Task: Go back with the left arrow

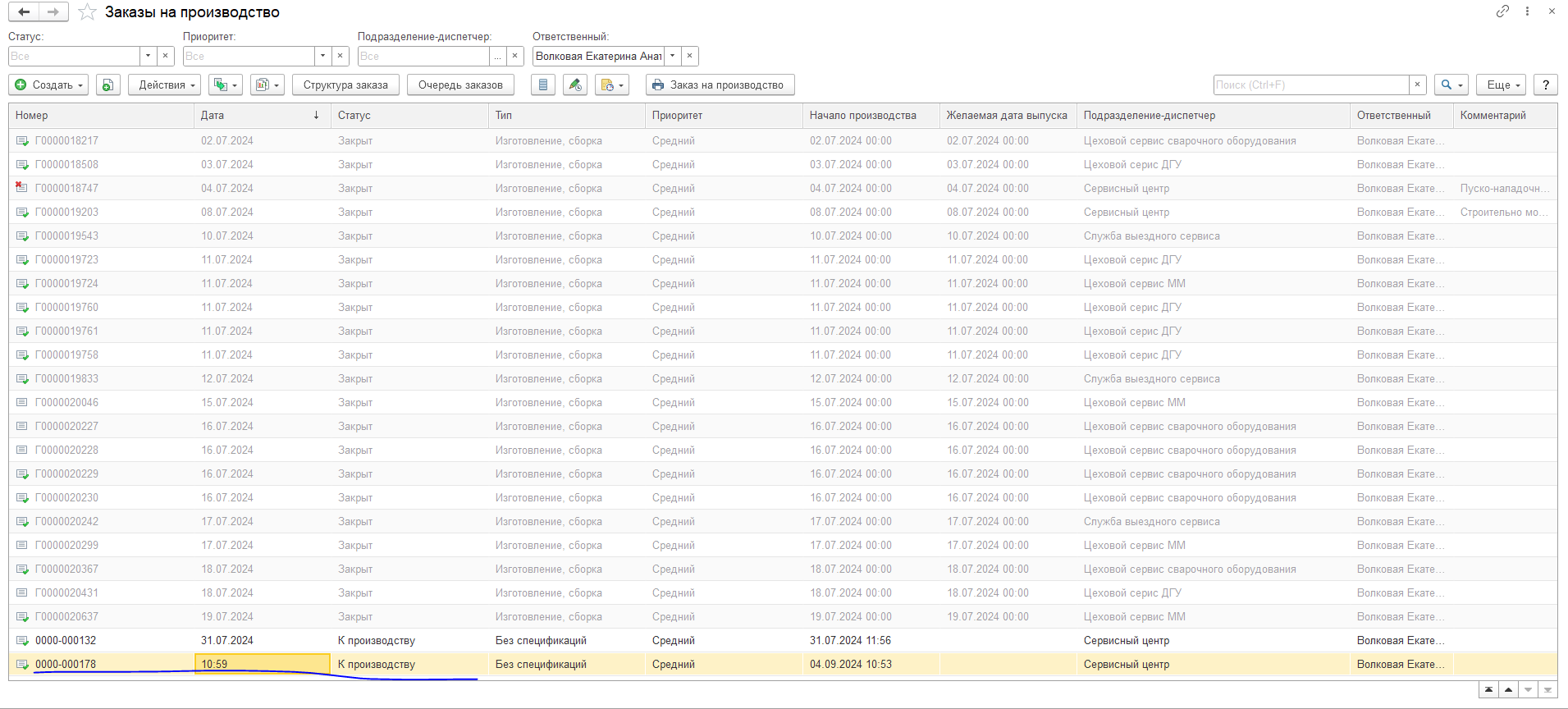Action: tap(24, 11)
